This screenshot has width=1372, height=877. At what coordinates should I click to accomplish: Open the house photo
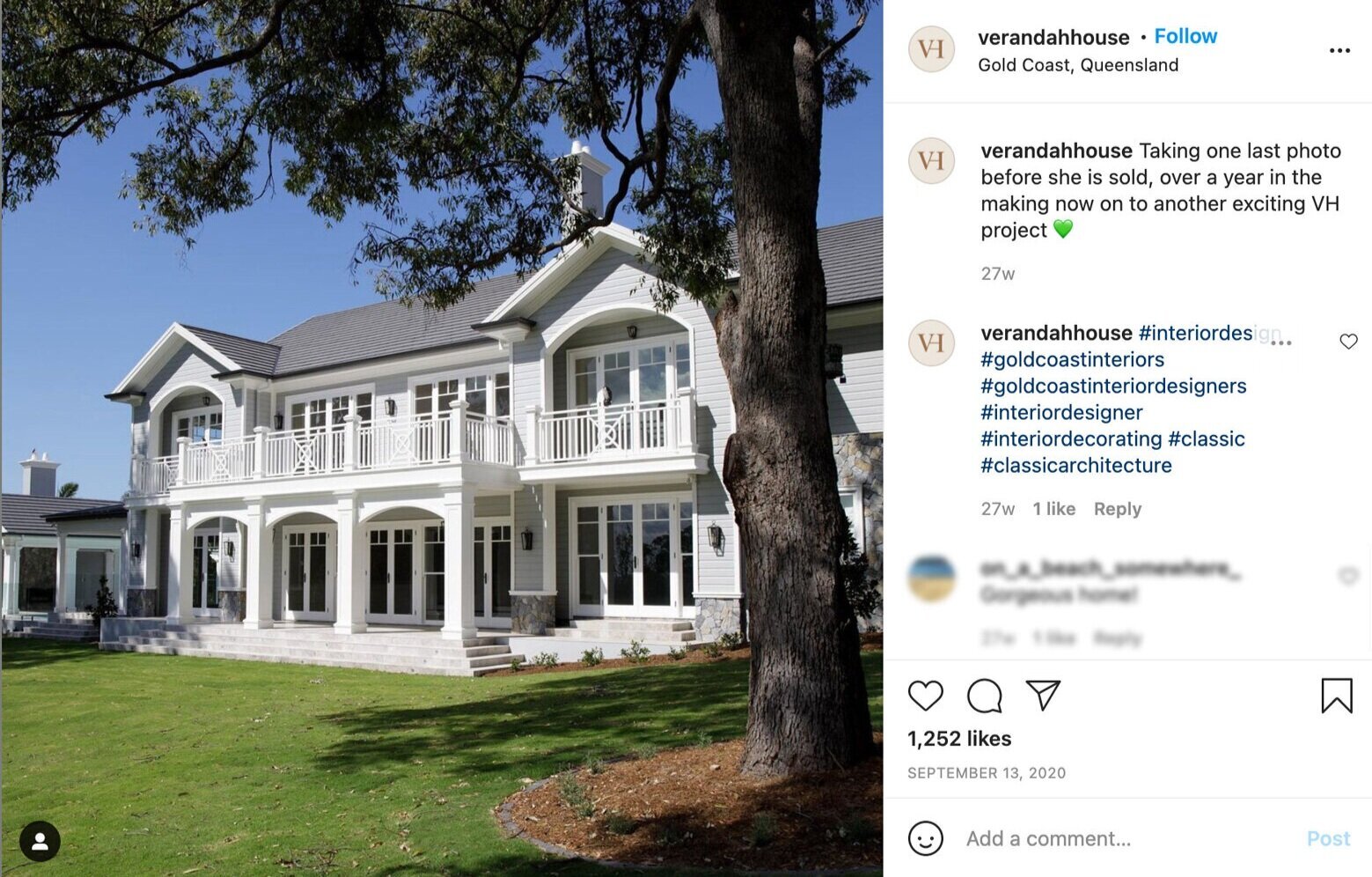pos(442,438)
